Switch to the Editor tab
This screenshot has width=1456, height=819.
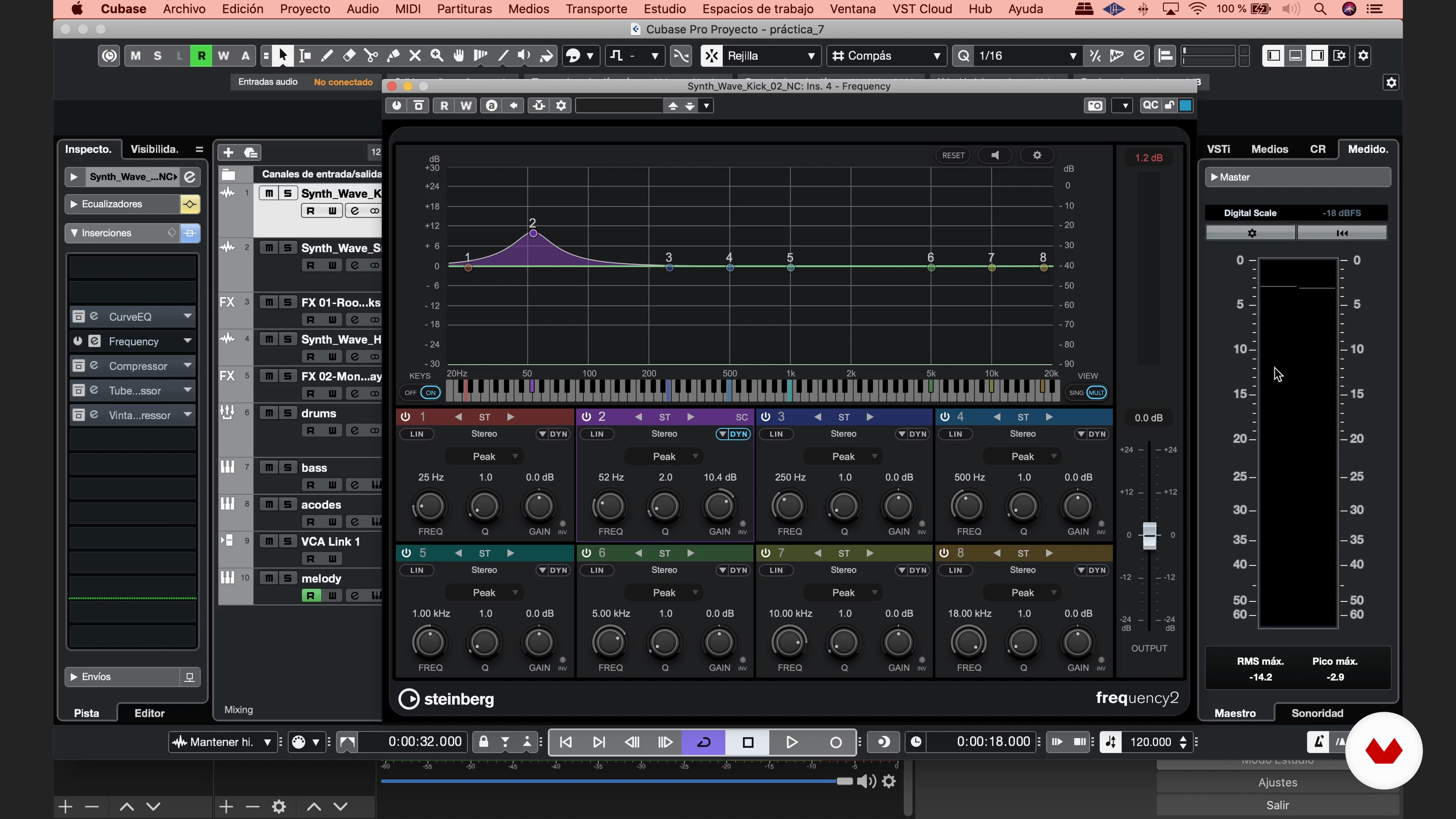click(149, 713)
